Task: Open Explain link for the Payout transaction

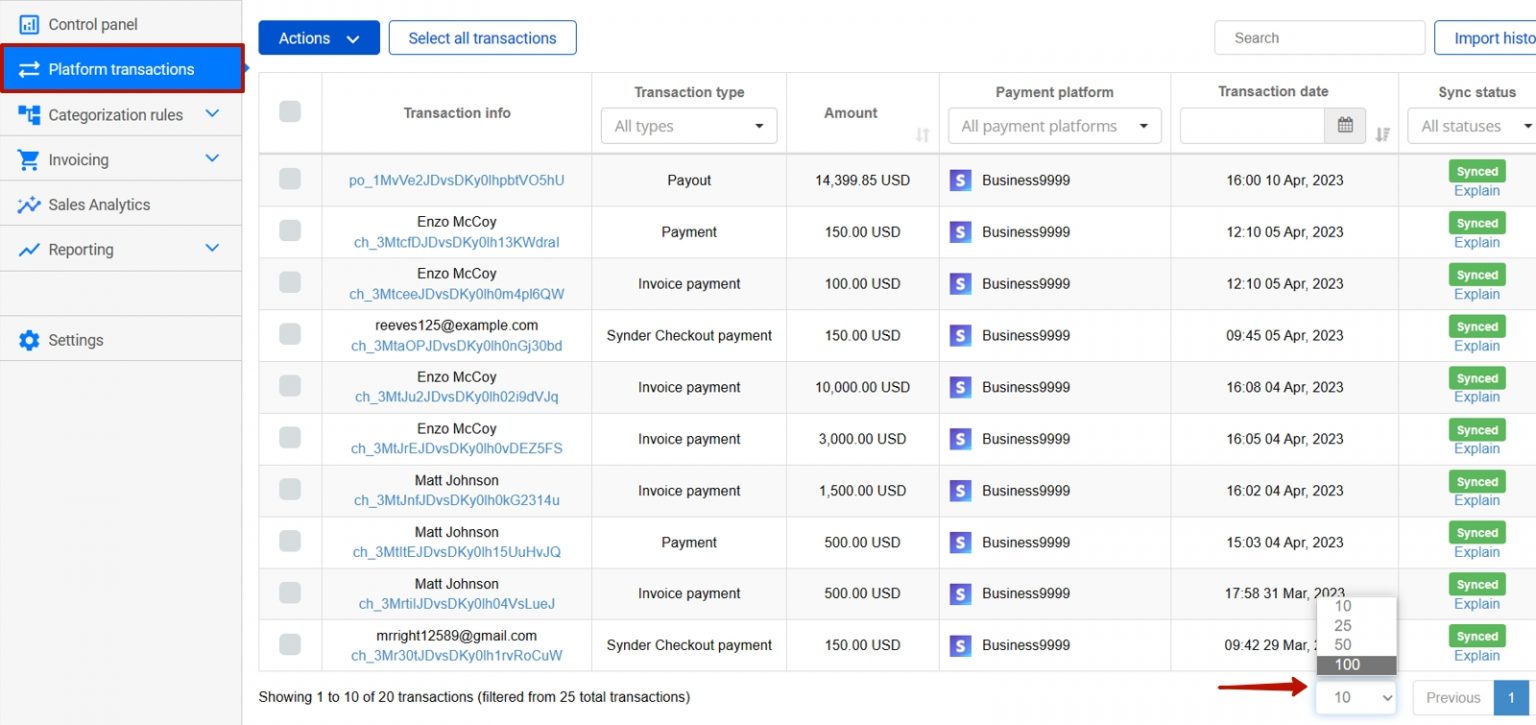Action: point(1476,191)
